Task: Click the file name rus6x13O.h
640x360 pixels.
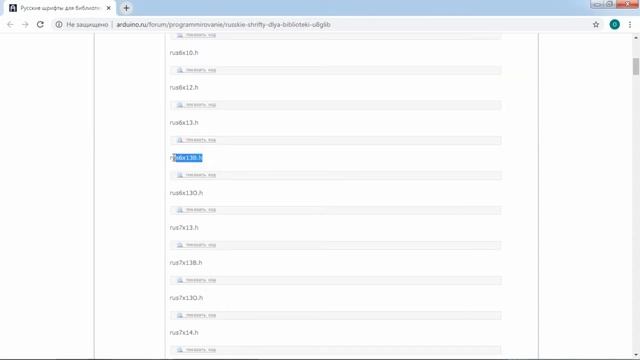Action: click(x=186, y=193)
